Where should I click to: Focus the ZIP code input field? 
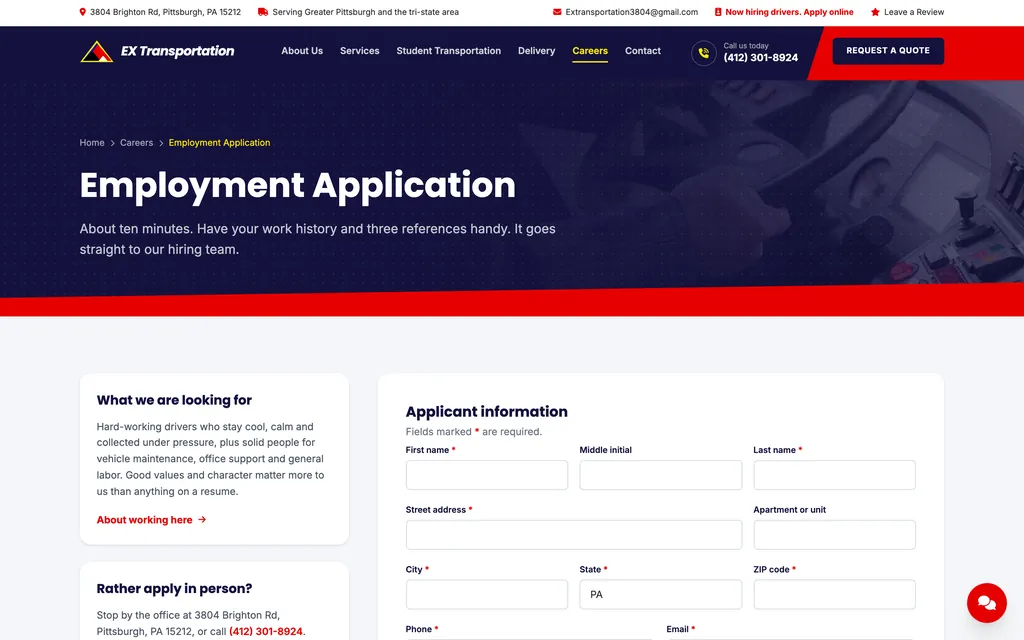click(x=834, y=594)
